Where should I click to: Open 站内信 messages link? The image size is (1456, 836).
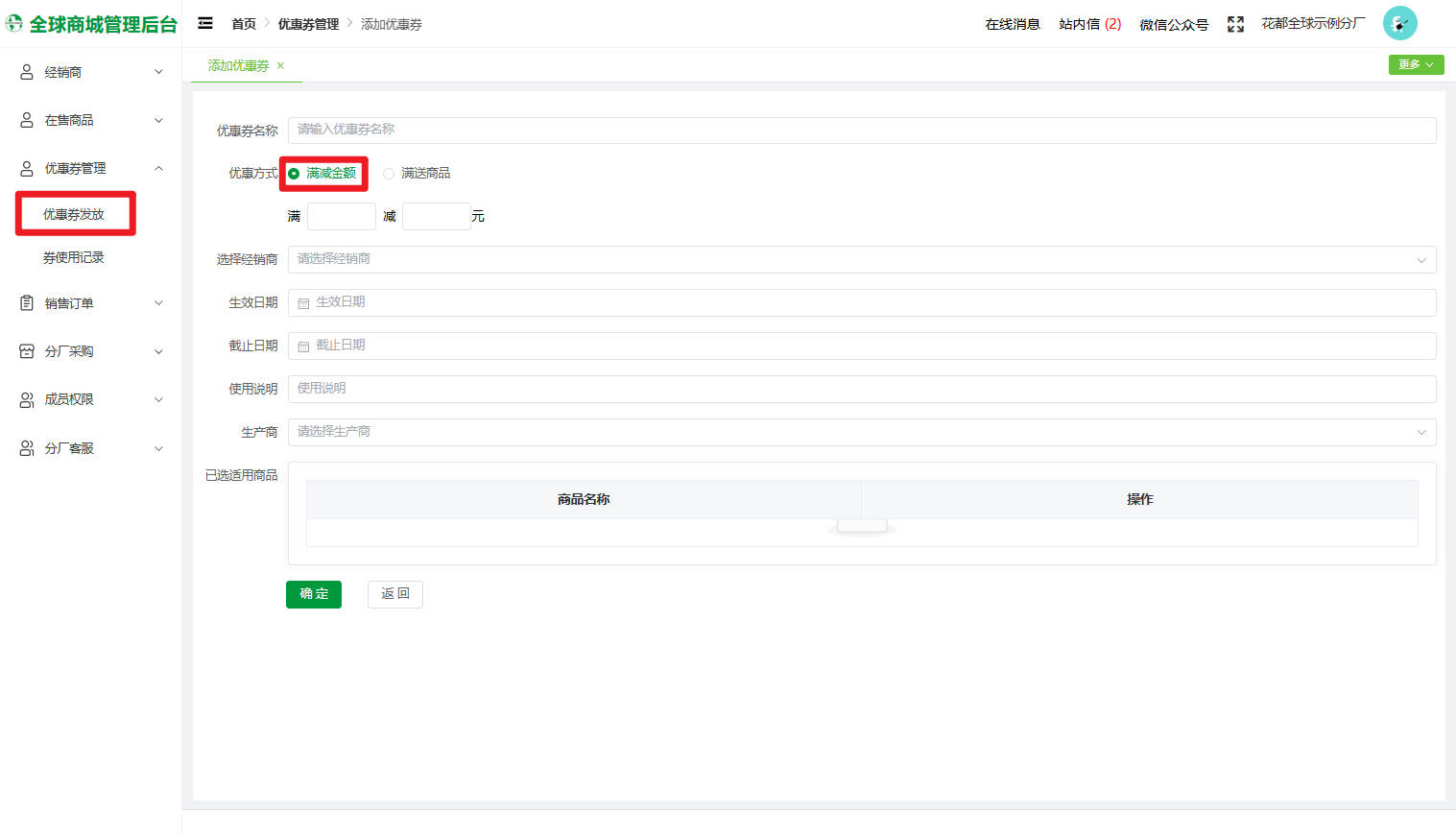pyautogui.click(x=1089, y=24)
